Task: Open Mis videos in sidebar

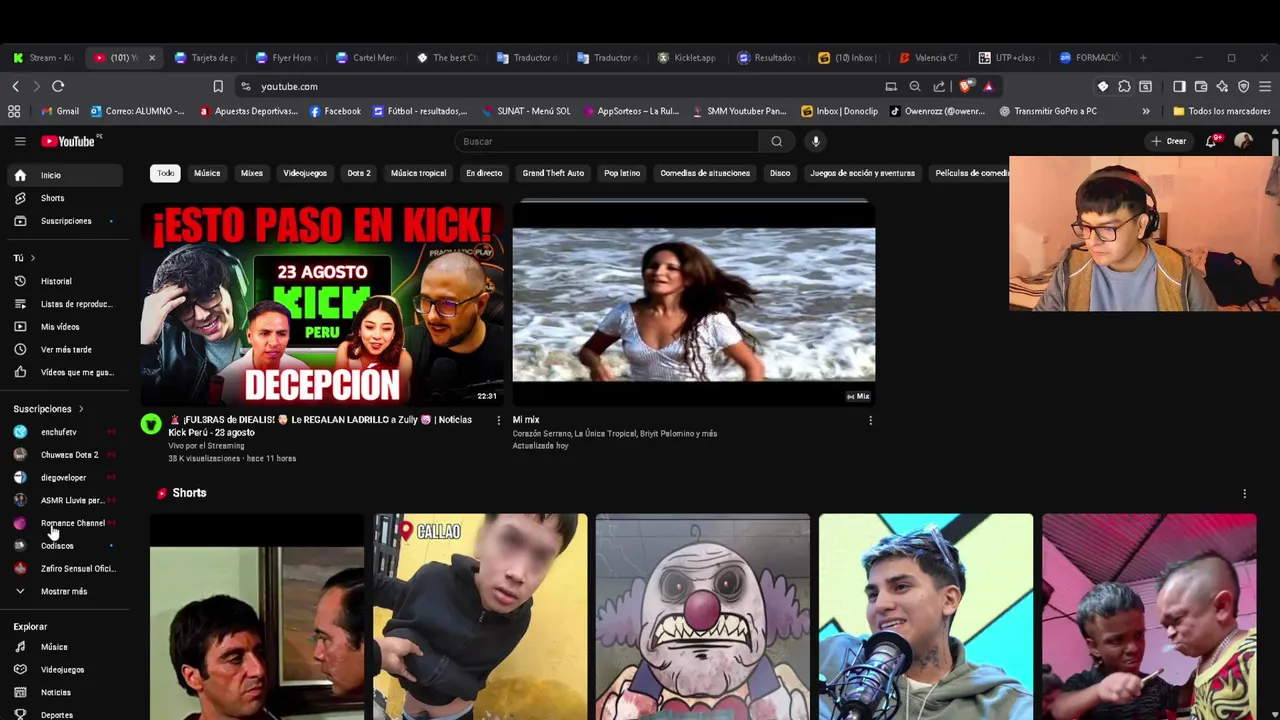Action: (x=66, y=327)
